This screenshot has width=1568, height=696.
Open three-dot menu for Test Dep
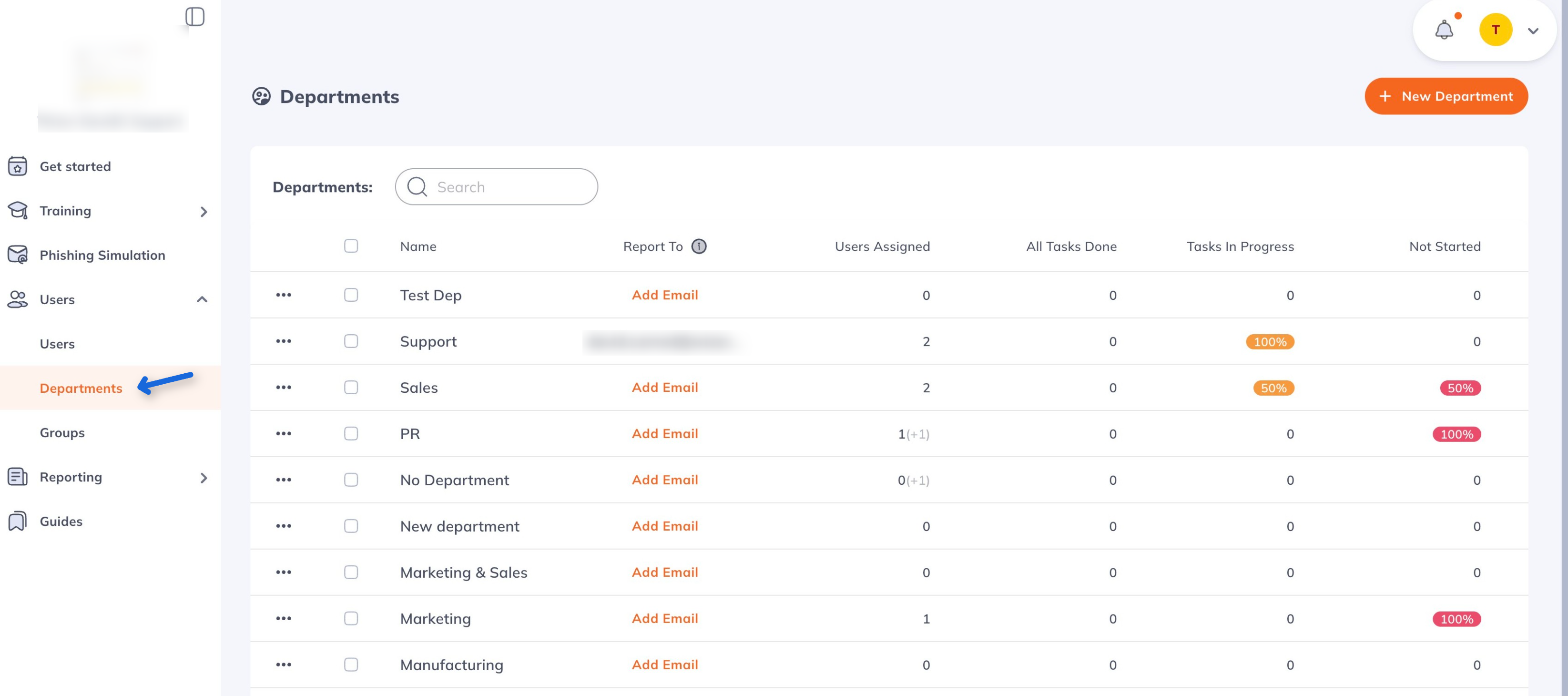(284, 296)
